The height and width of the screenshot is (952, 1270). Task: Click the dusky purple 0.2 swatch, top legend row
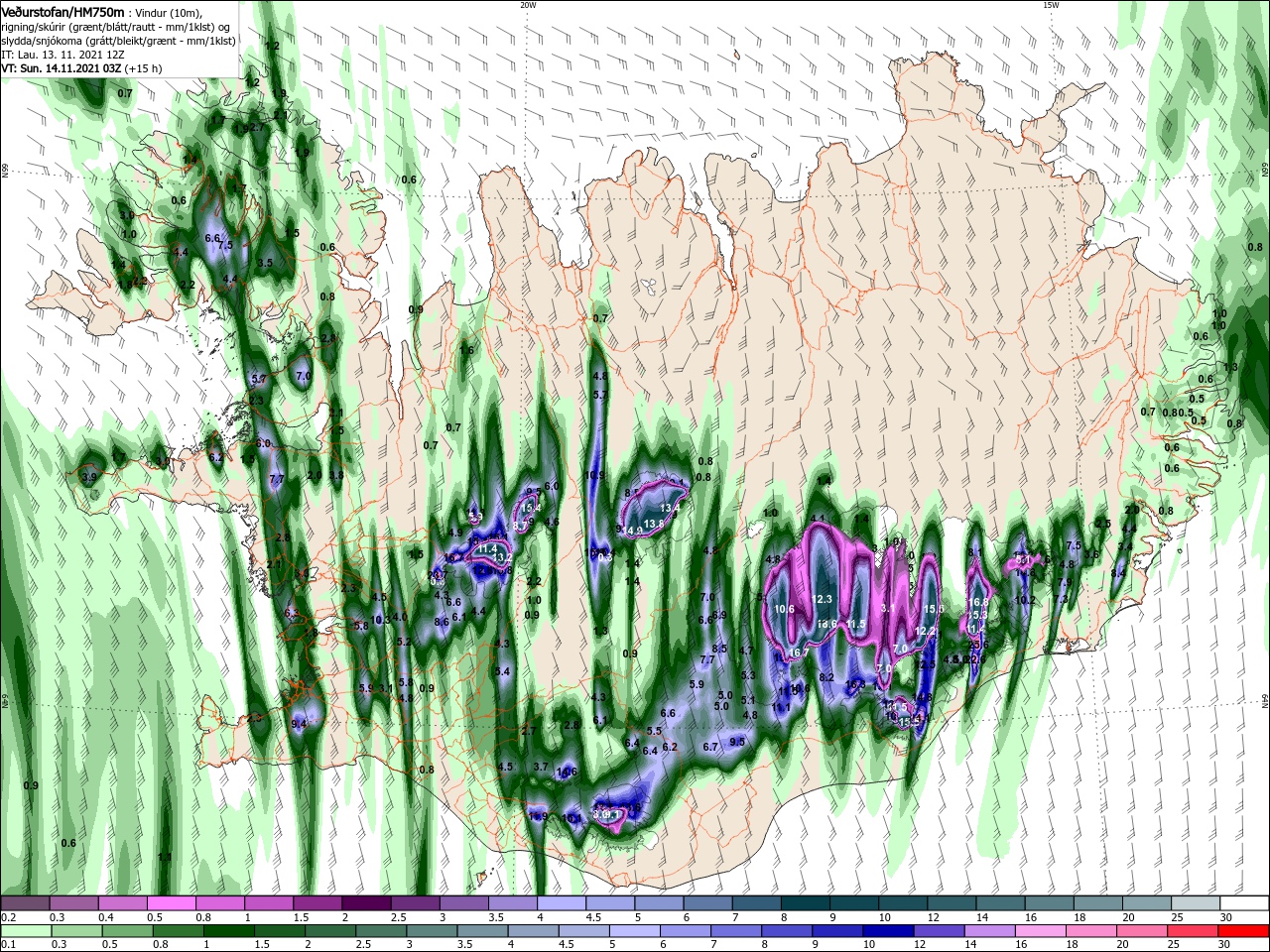(x=26, y=903)
